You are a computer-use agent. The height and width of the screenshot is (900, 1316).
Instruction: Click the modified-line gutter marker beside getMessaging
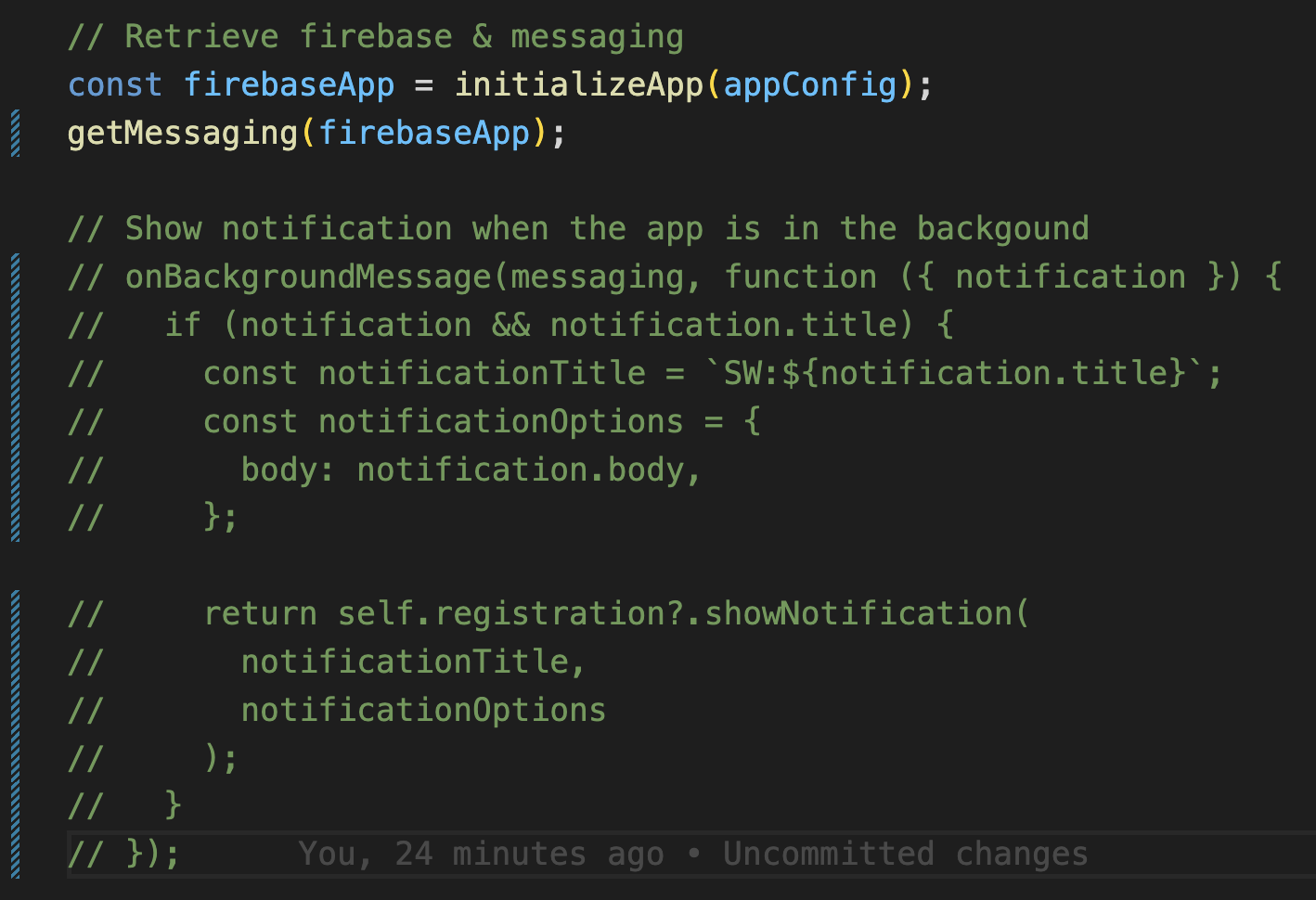click(15, 133)
